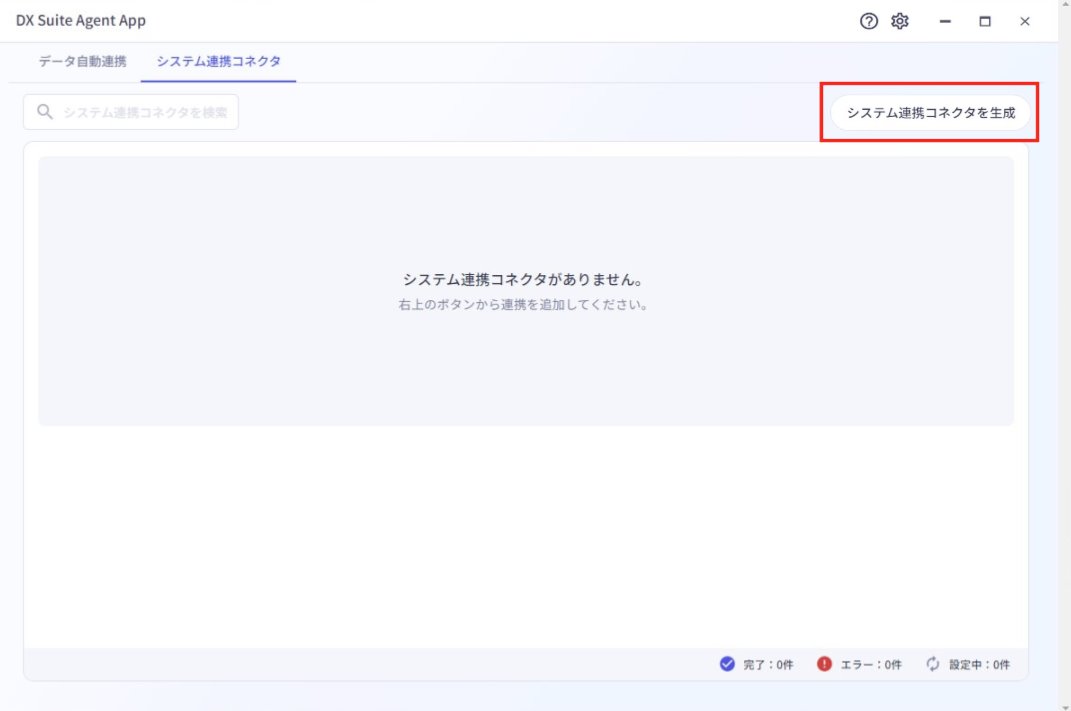Maximize the DX Suite Agent App window

pos(985,21)
